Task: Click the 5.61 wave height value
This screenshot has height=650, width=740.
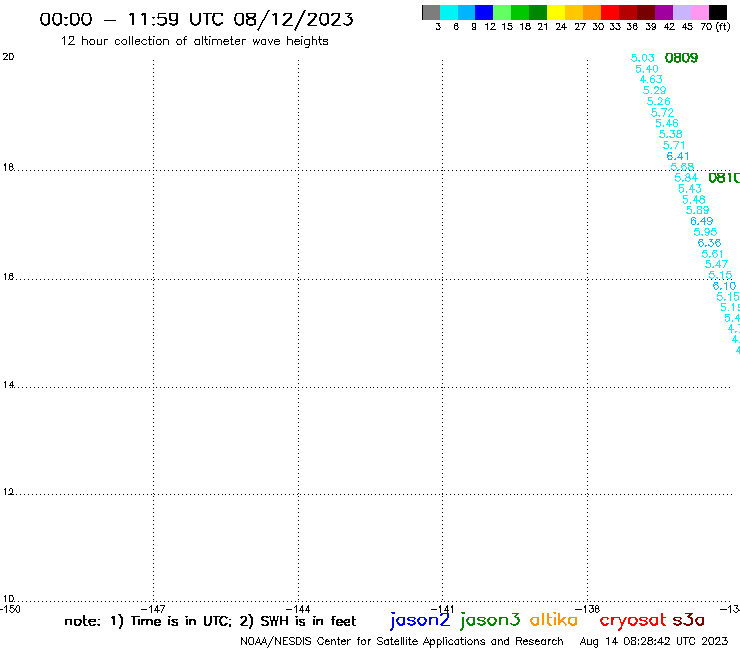Action: point(713,254)
